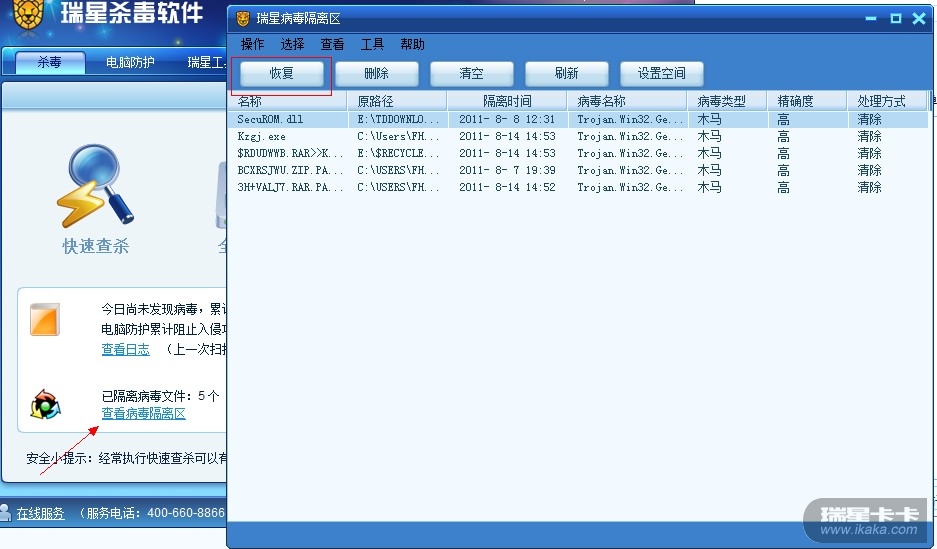Click the lion icon in quarantine title bar

[x=243, y=19]
